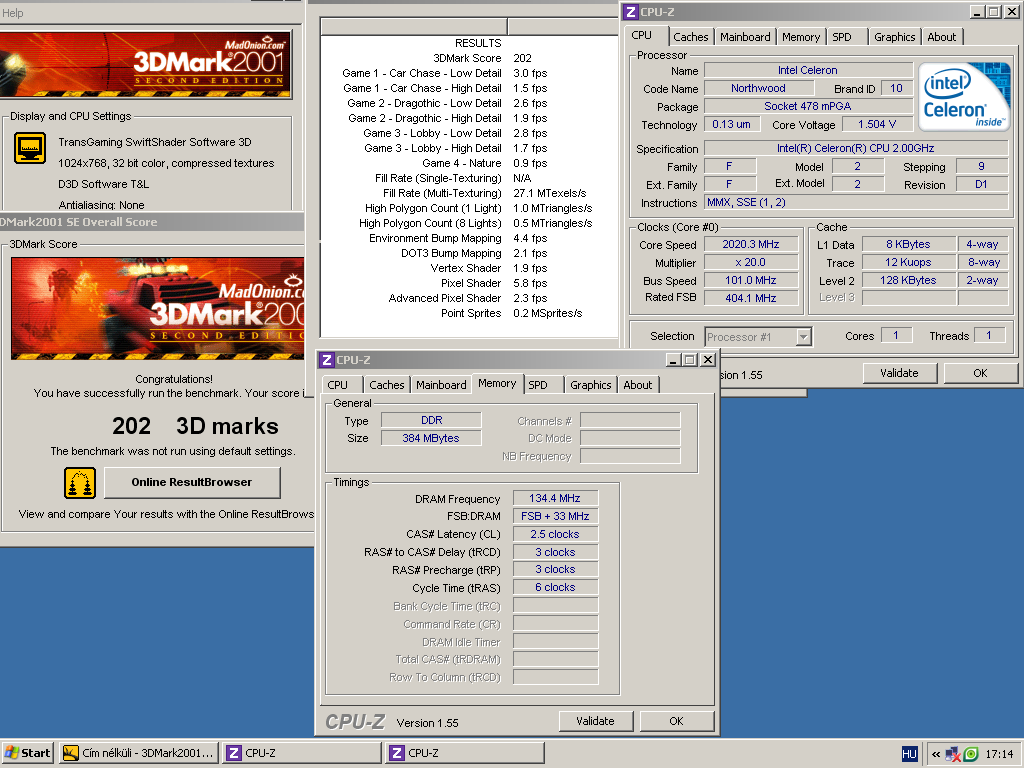Switch to Caches tab in top CPU-Z window

(x=690, y=37)
